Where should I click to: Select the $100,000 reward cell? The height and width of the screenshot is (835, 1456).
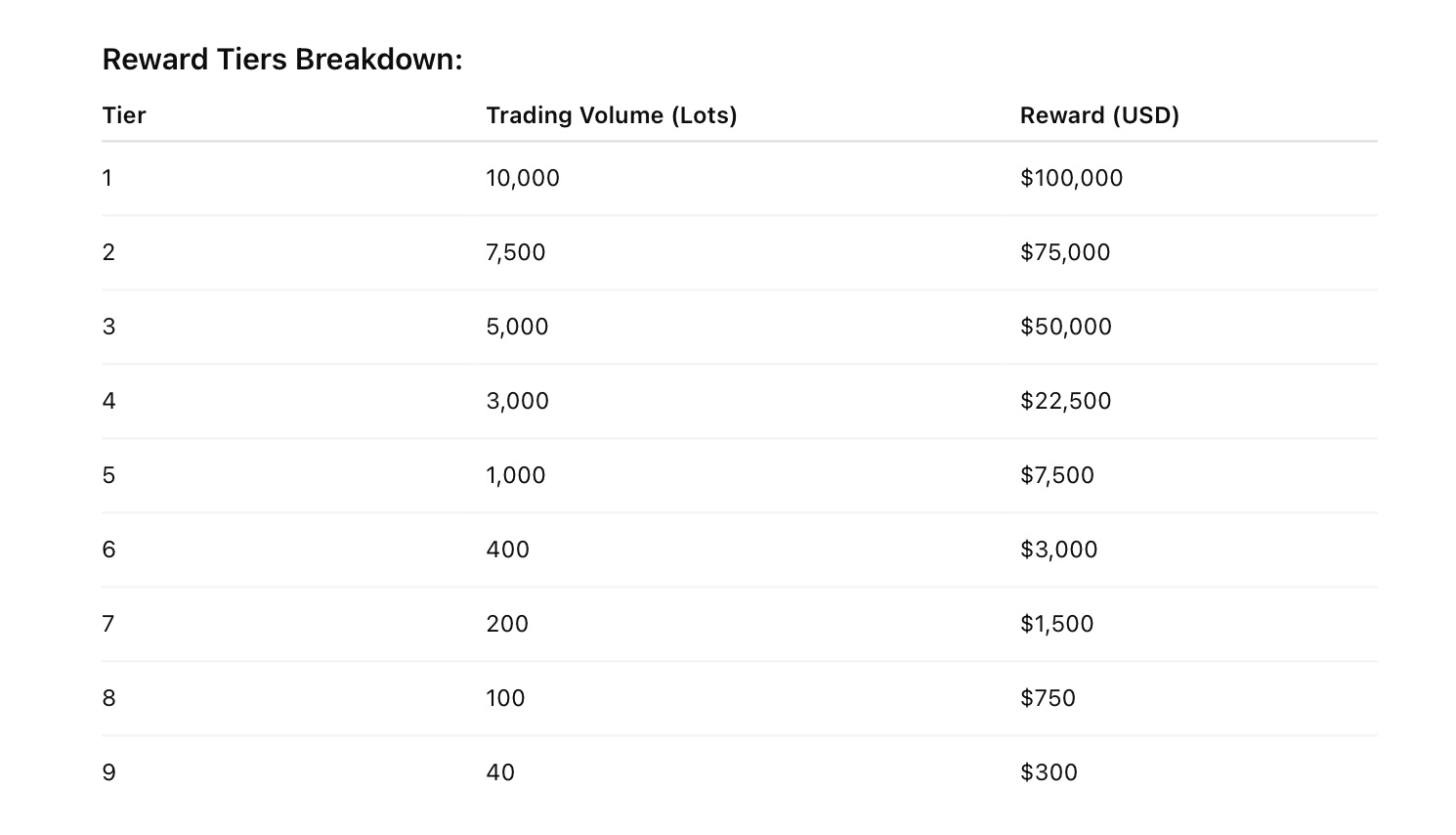1071,178
